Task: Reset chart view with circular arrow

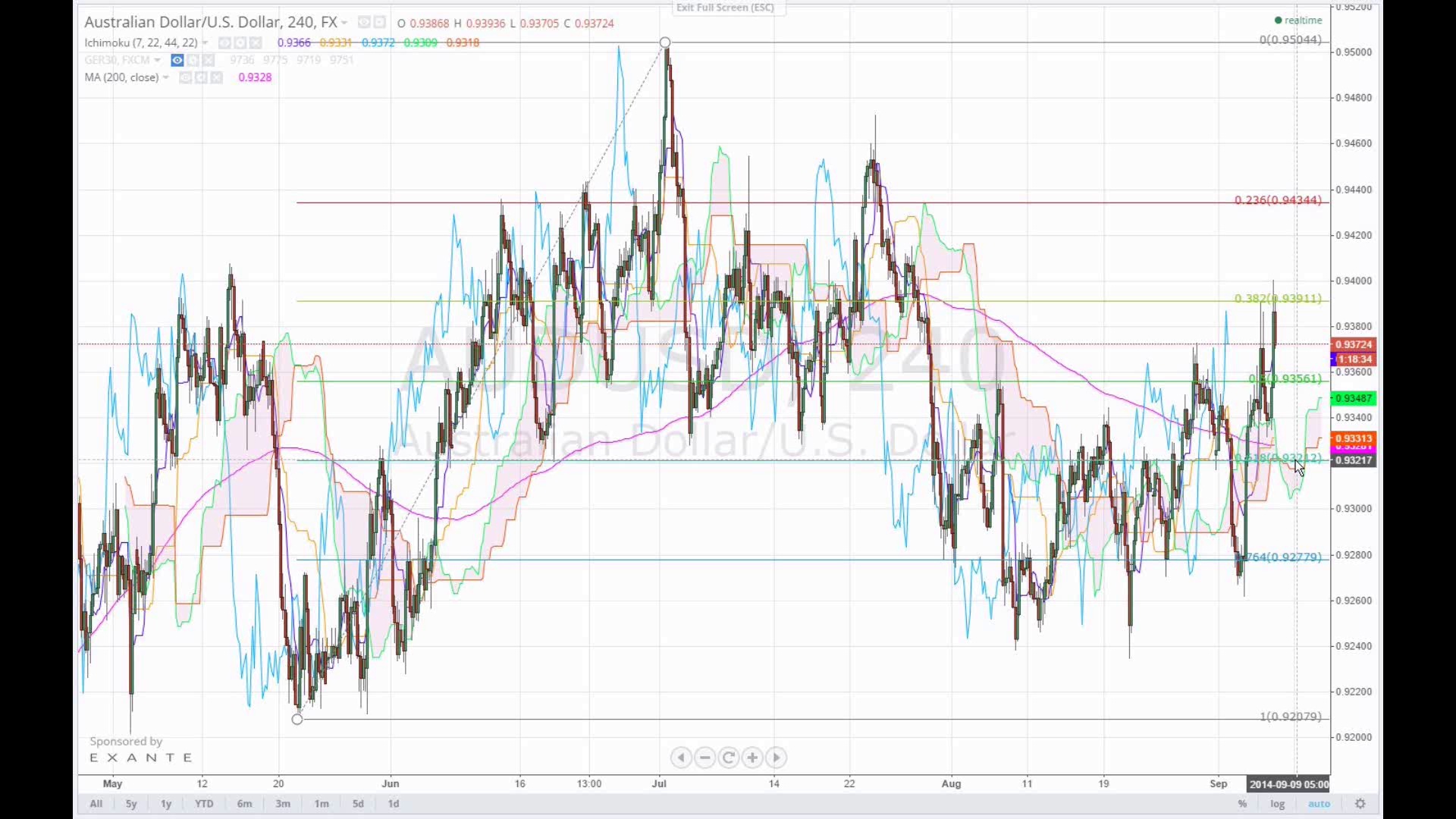Action: pos(729,758)
